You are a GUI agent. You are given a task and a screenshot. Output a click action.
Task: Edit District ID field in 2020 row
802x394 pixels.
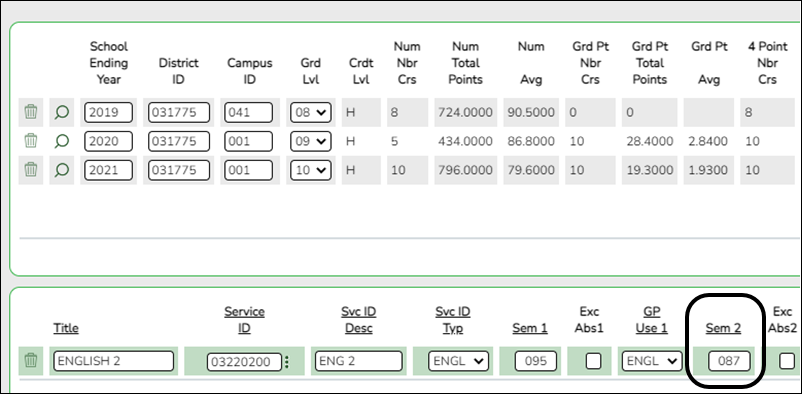click(x=179, y=141)
